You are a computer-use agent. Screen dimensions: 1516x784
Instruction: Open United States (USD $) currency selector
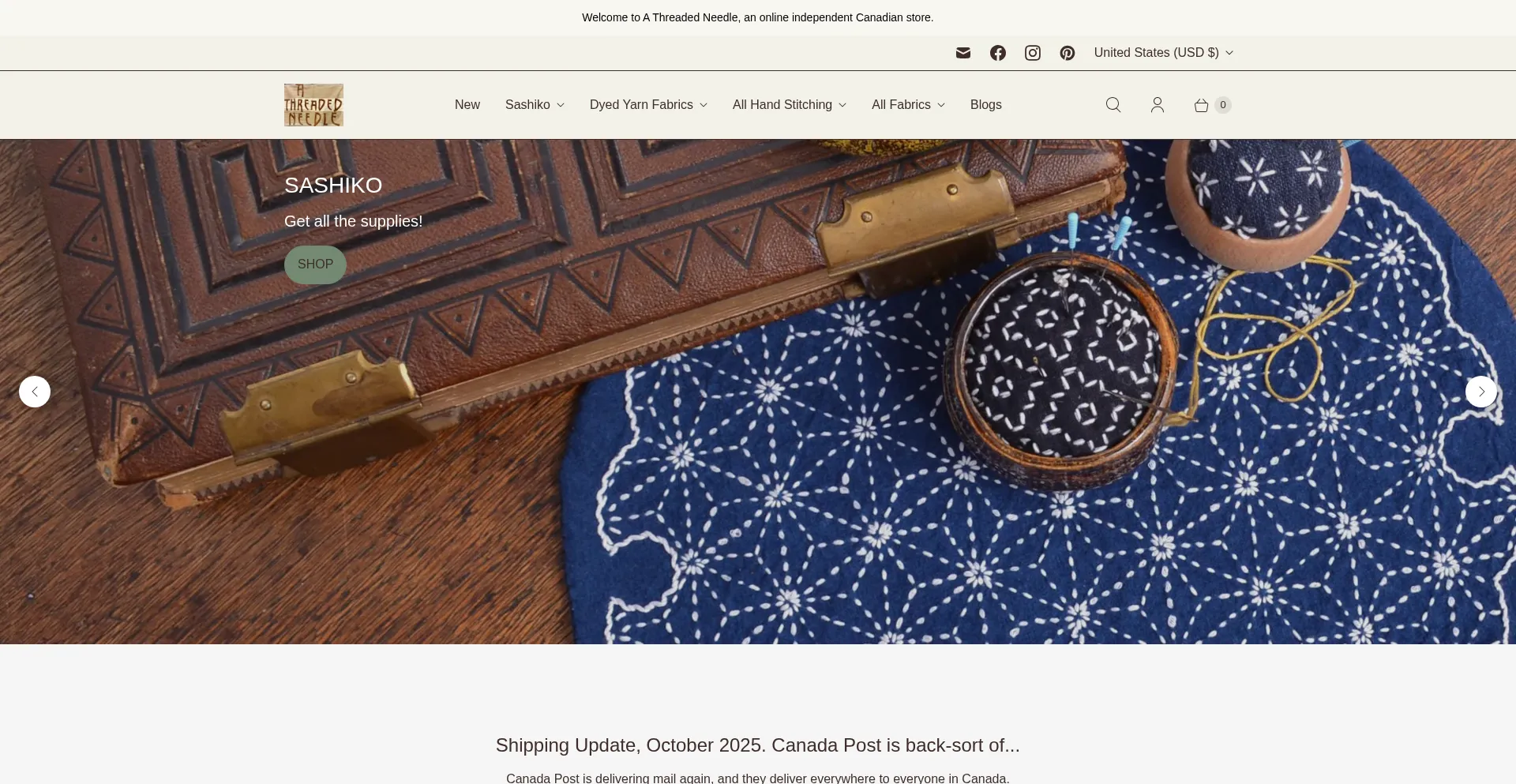point(1163,53)
